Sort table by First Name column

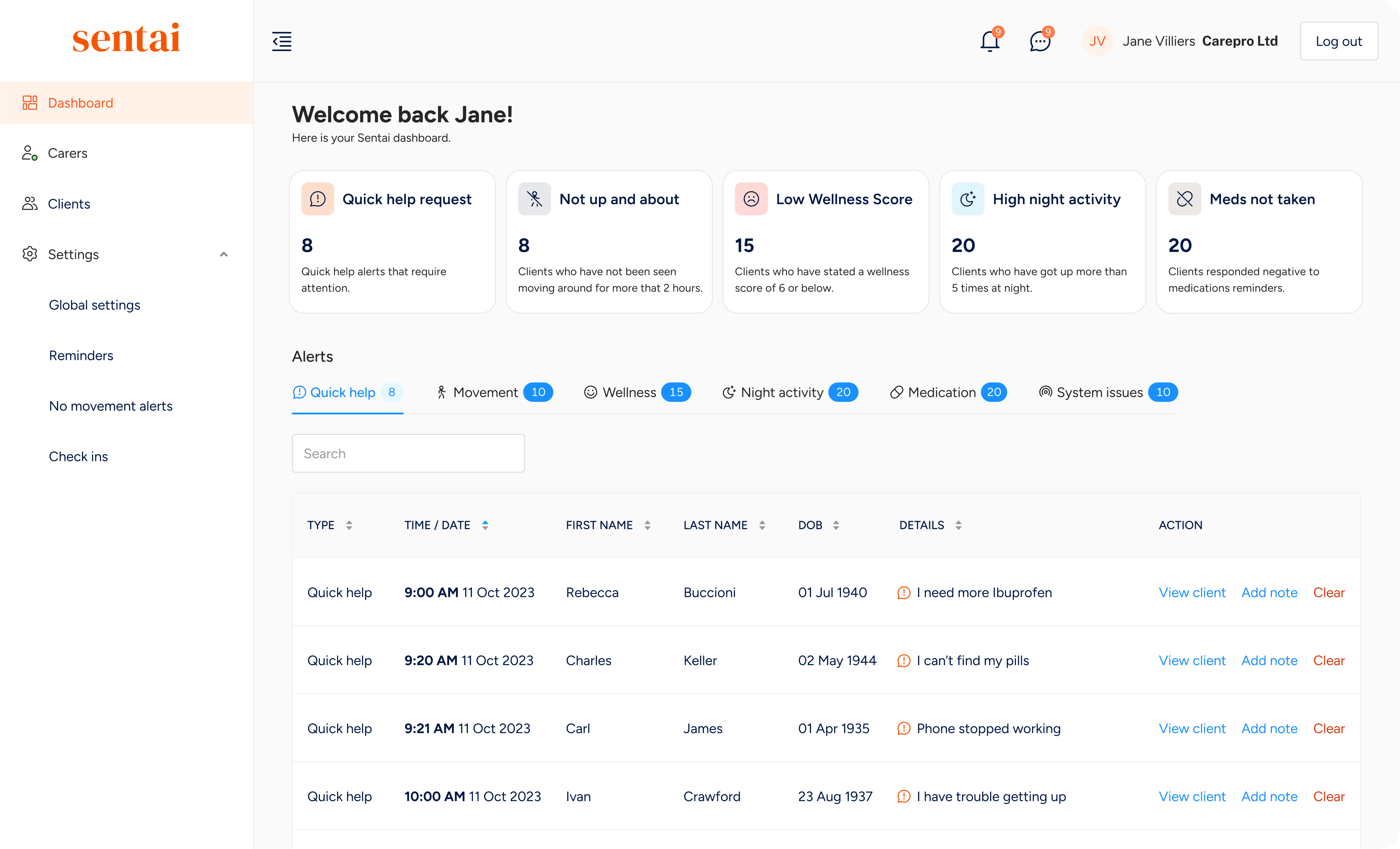tap(647, 525)
